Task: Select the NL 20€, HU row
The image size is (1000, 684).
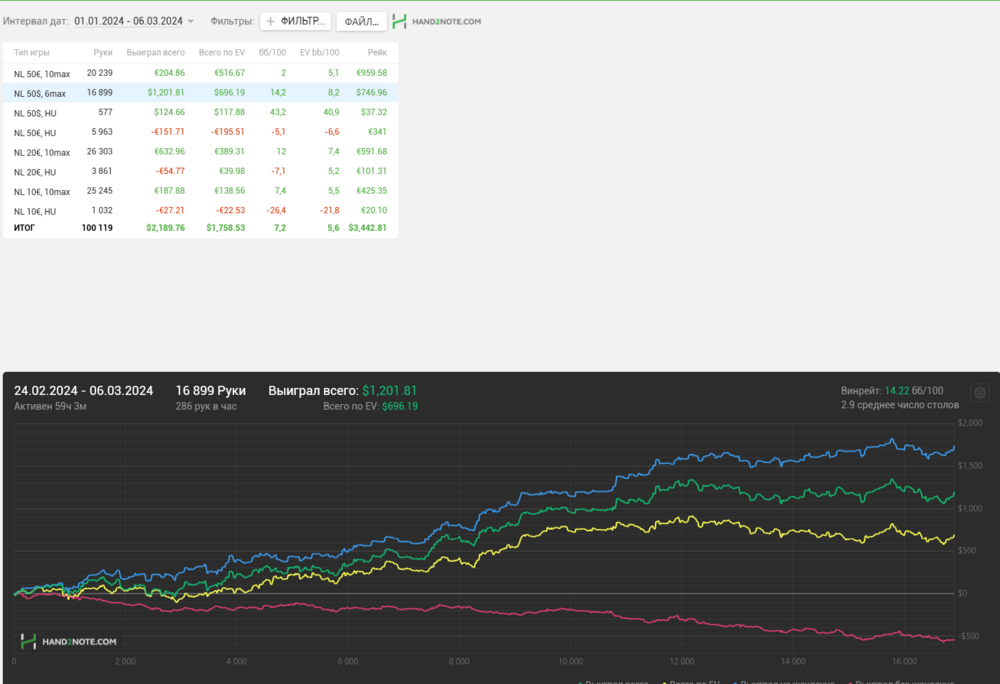Action: pyautogui.click(x=200, y=171)
